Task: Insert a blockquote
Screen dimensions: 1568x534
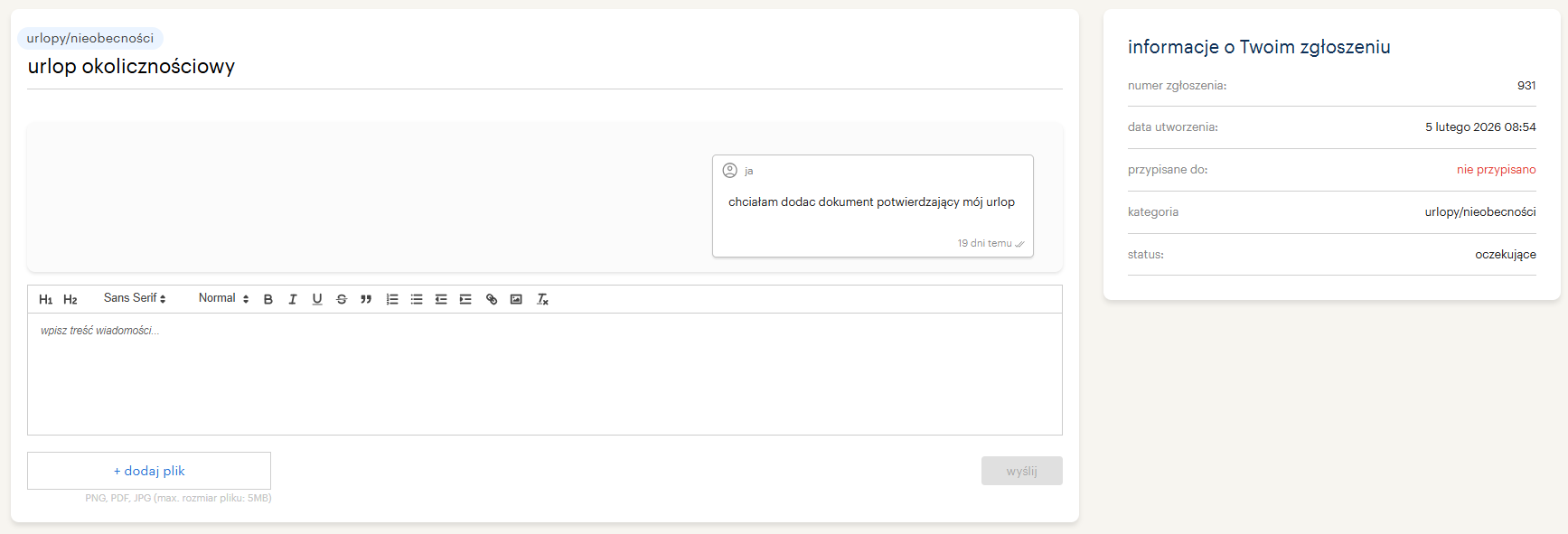Action: (x=366, y=299)
